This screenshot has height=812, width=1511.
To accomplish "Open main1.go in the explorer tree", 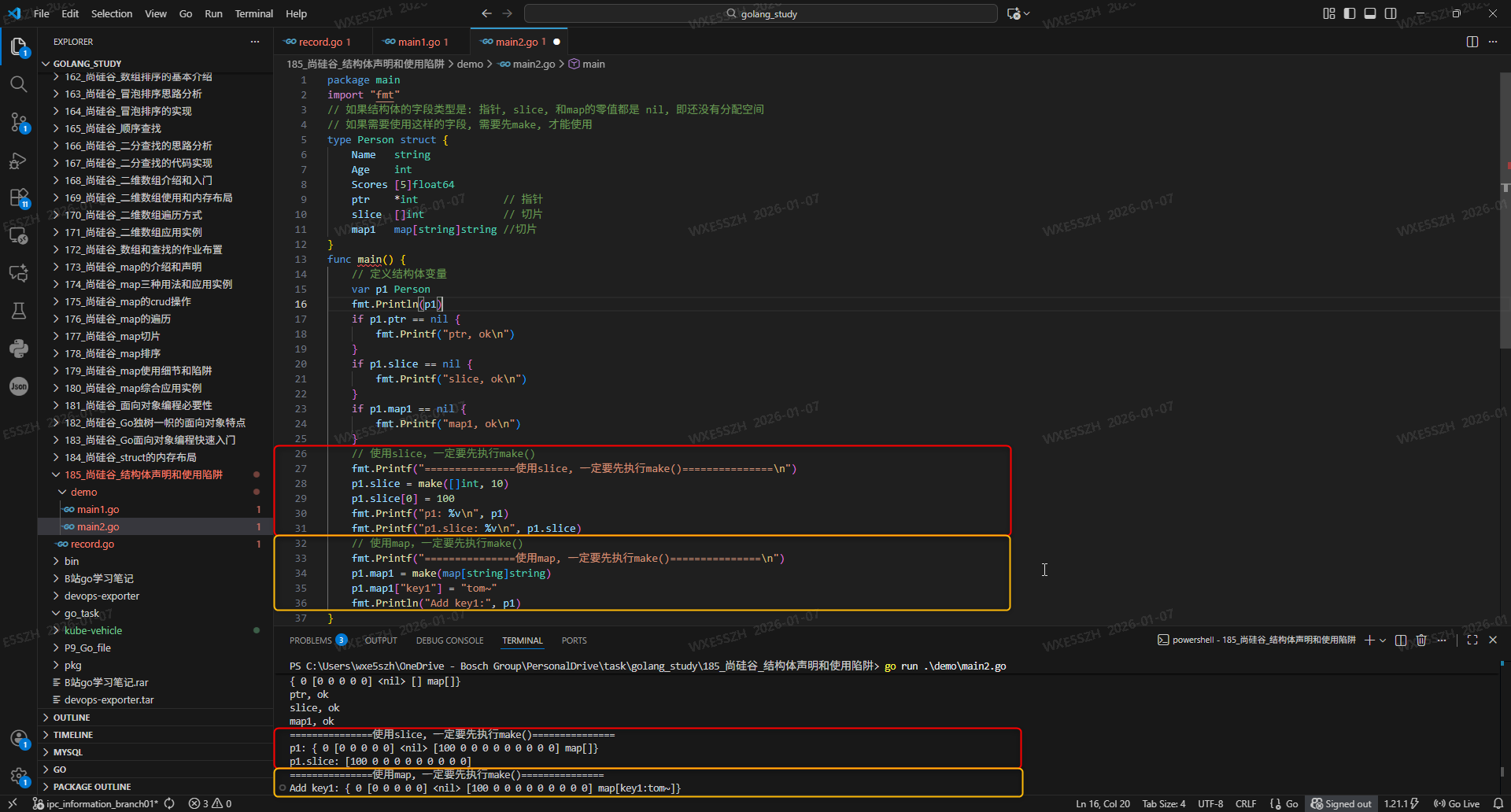I will pyautogui.click(x=155, y=509).
